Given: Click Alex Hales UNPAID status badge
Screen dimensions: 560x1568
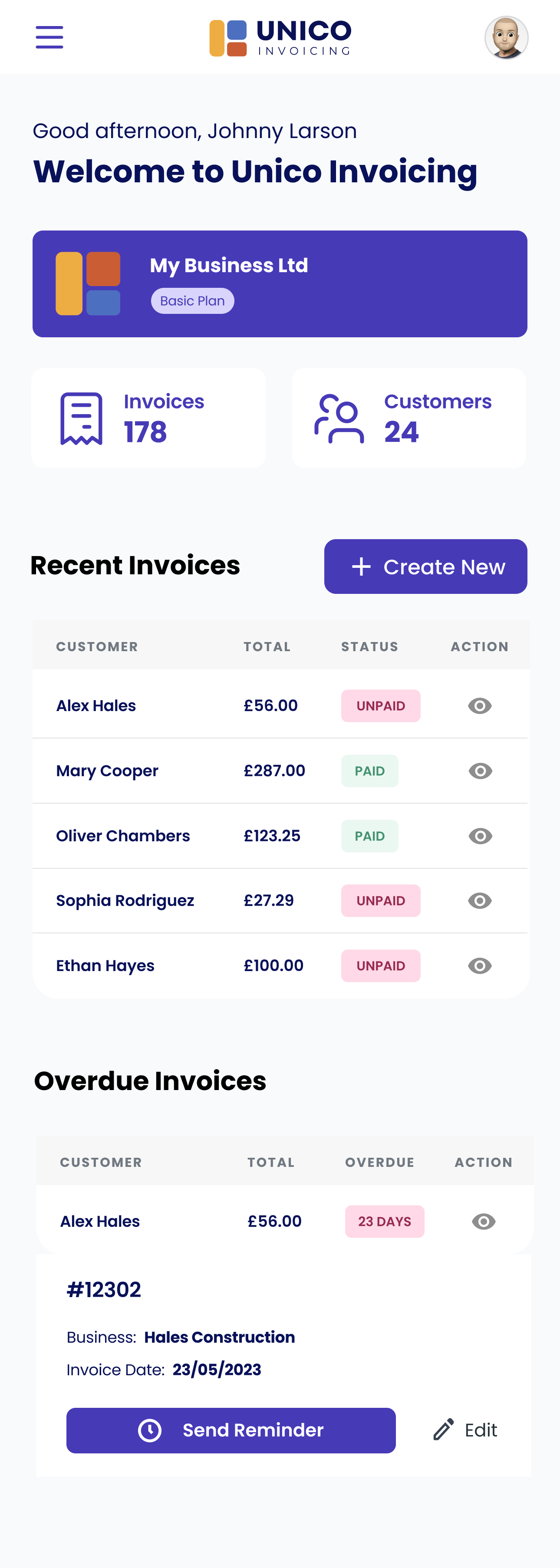Looking at the screenshot, I should (380, 705).
